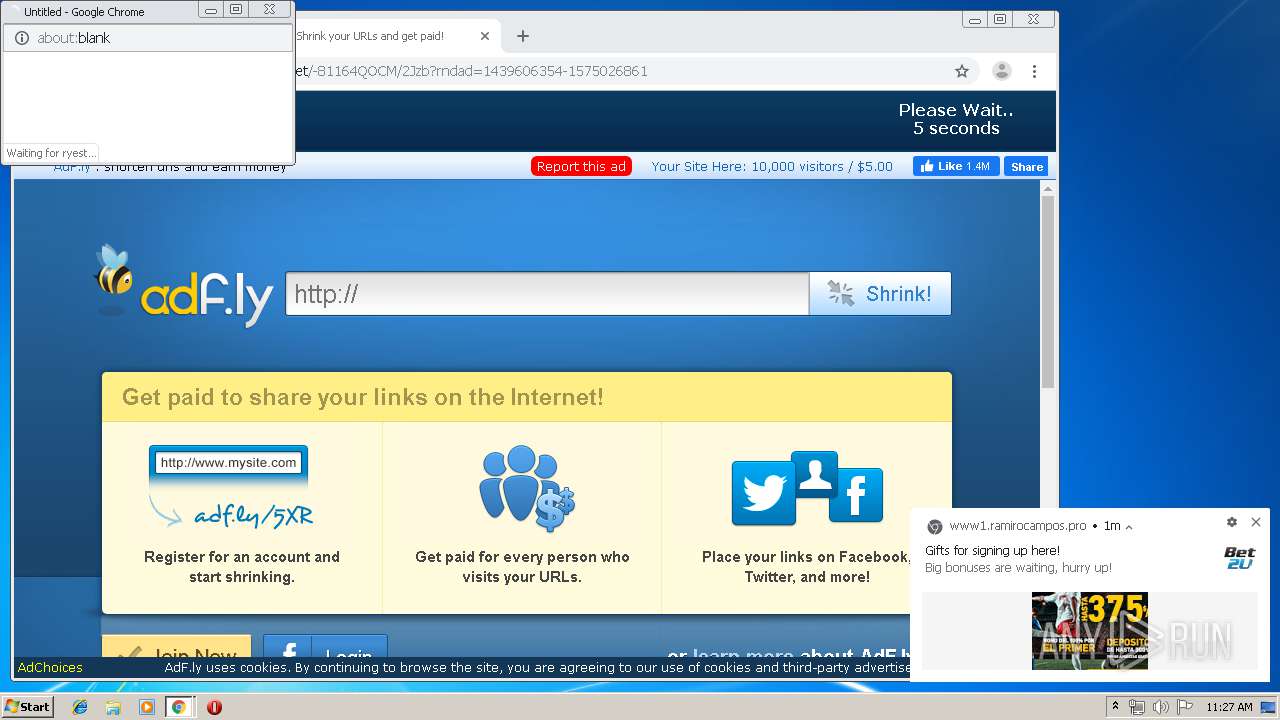
Task: Click the Facebook f icon in graphic
Action: point(856,494)
